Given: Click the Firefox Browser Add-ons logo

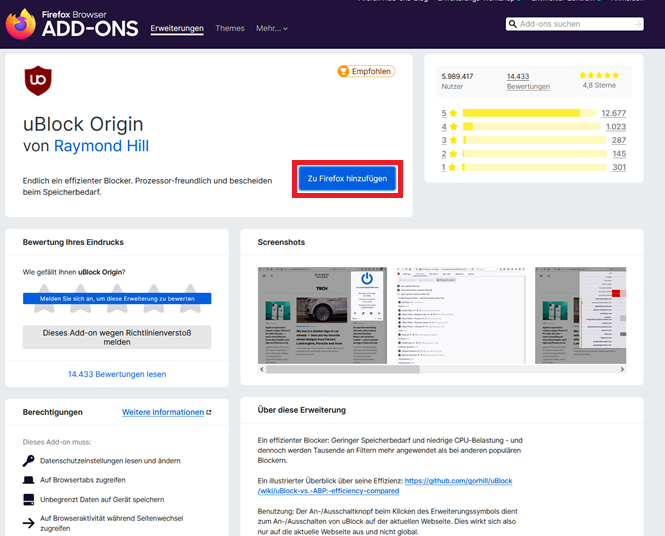Looking at the screenshot, I should click(x=70, y=24).
